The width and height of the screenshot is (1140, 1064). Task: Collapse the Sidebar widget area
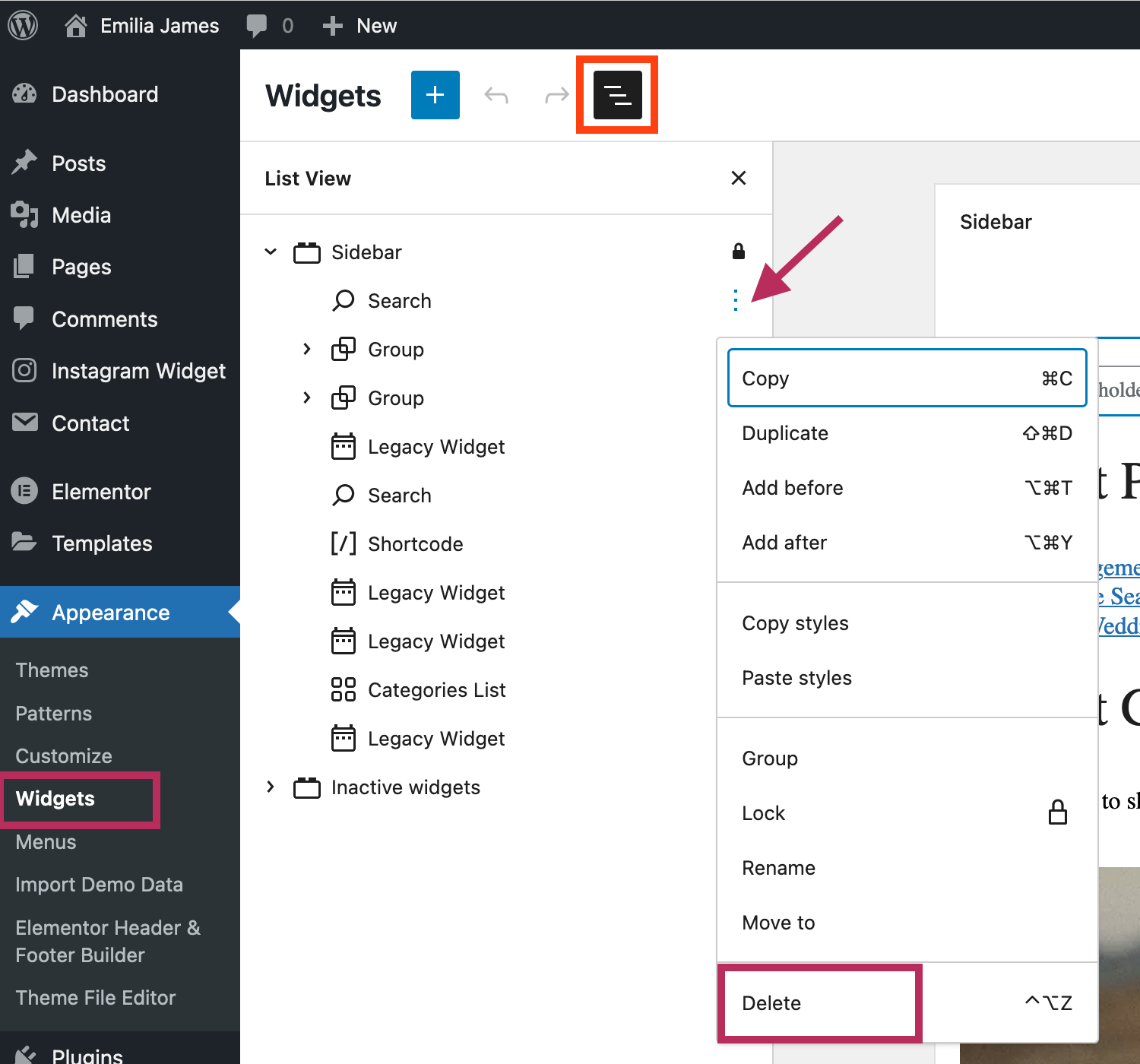[271, 252]
